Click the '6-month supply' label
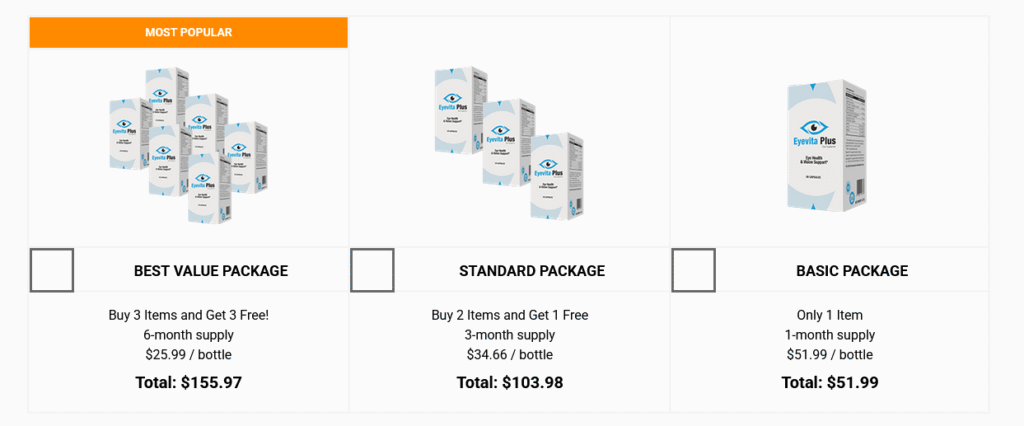 pos(189,335)
